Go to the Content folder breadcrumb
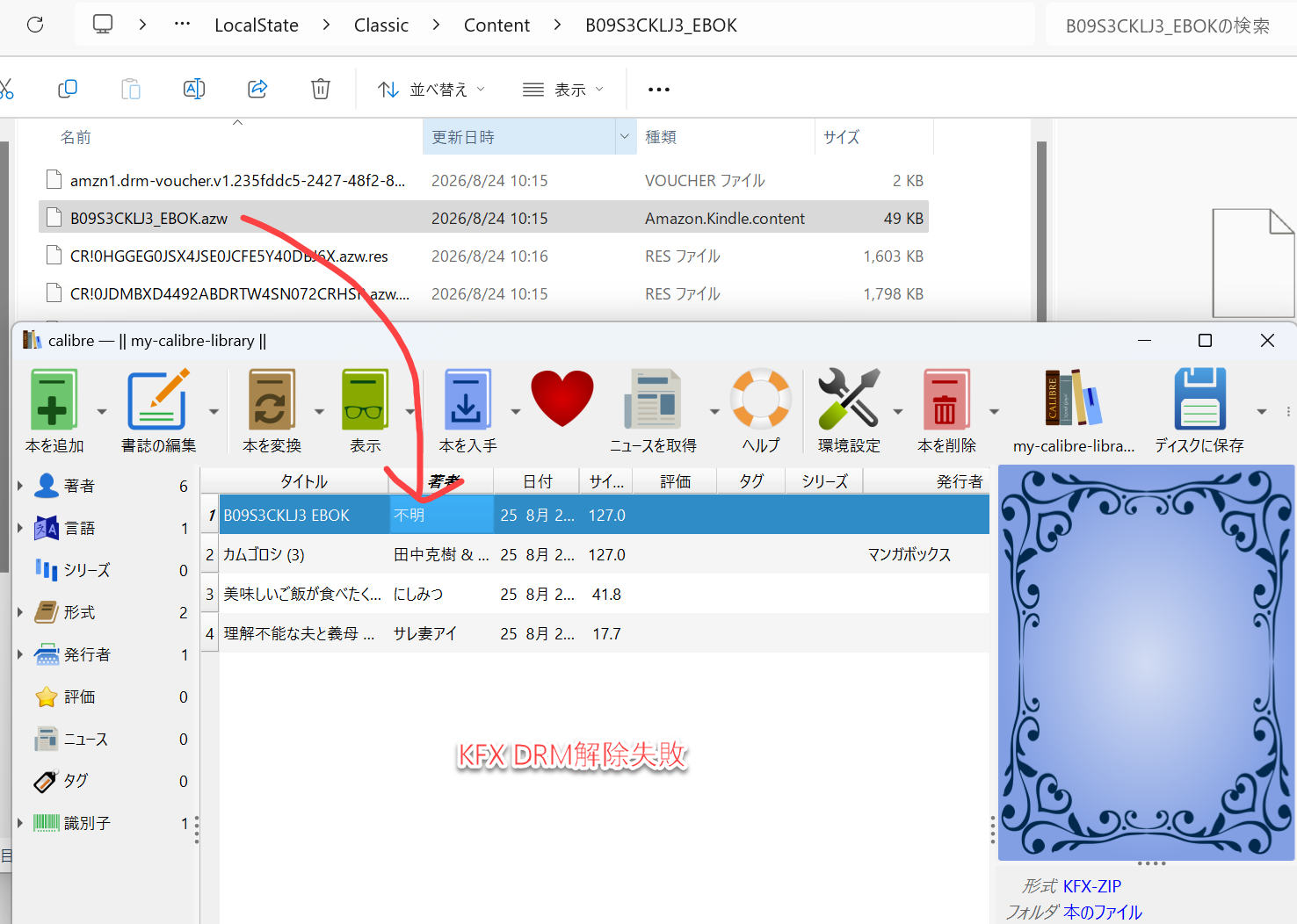The image size is (1297, 924). pyautogui.click(x=496, y=25)
